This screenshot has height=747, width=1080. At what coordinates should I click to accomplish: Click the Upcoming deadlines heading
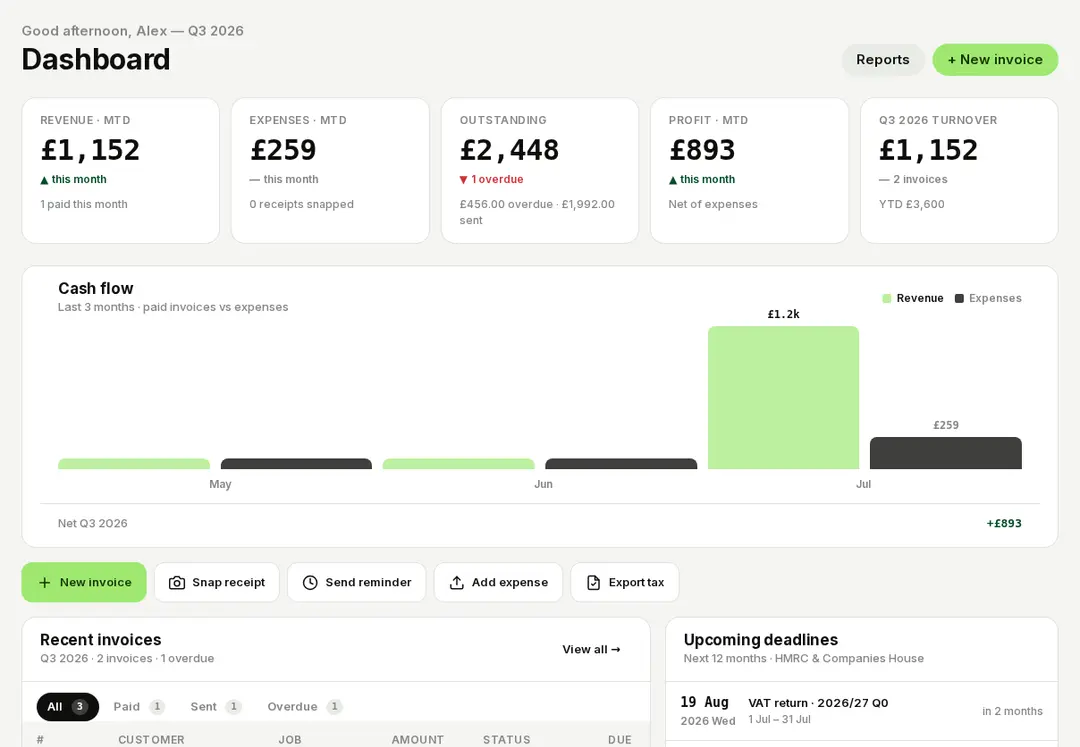(760, 640)
